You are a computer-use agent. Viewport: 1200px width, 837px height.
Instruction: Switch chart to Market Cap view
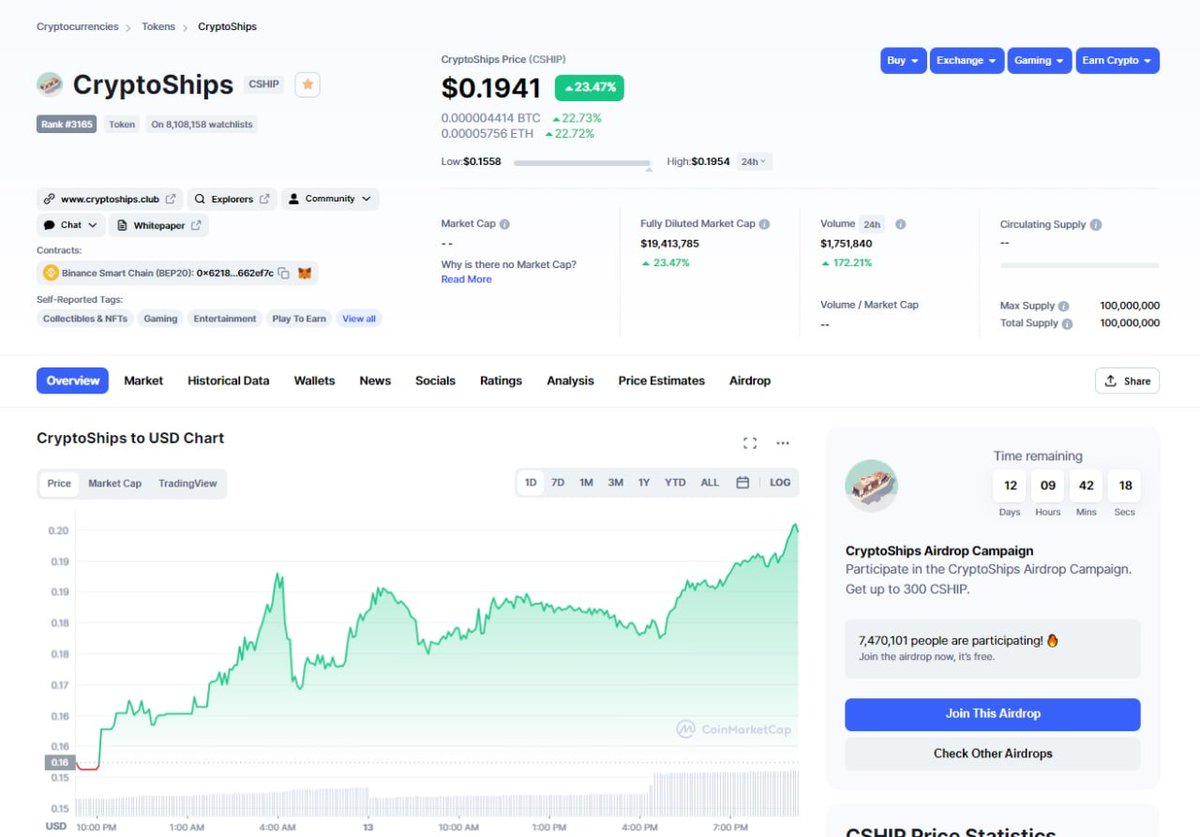pyautogui.click(x=115, y=483)
